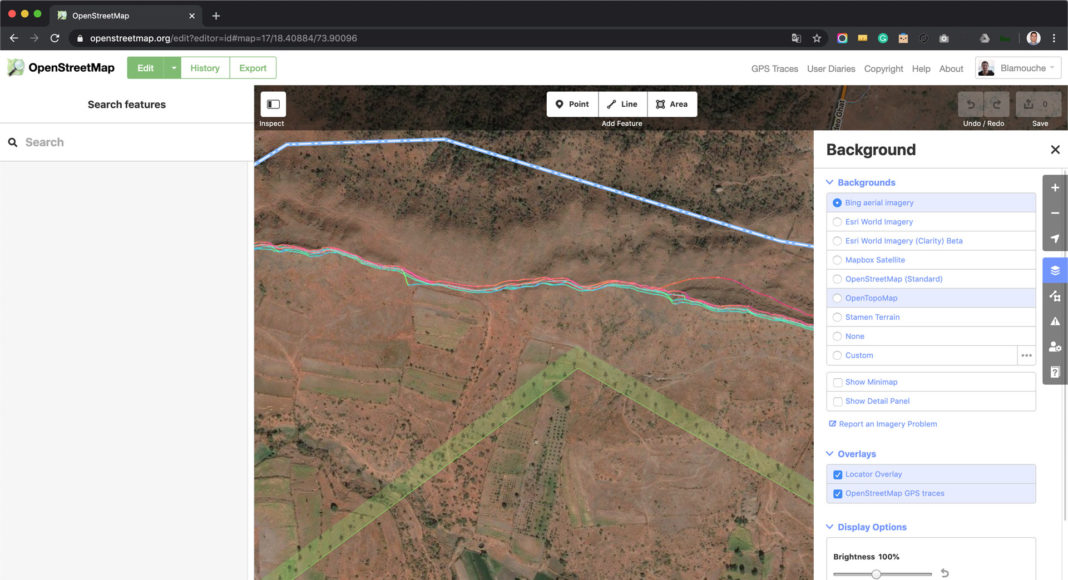Image resolution: width=1068 pixels, height=580 pixels.
Task: Close the Background panel
Action: click(x=1054, y=150)
